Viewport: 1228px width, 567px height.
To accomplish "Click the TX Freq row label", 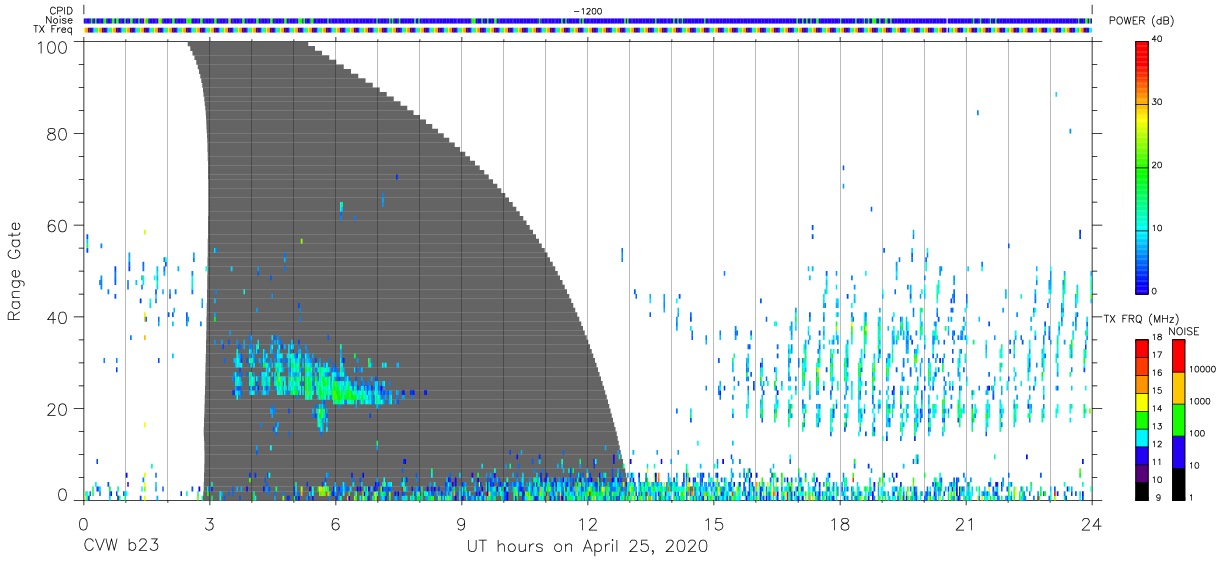I will 54,30.
